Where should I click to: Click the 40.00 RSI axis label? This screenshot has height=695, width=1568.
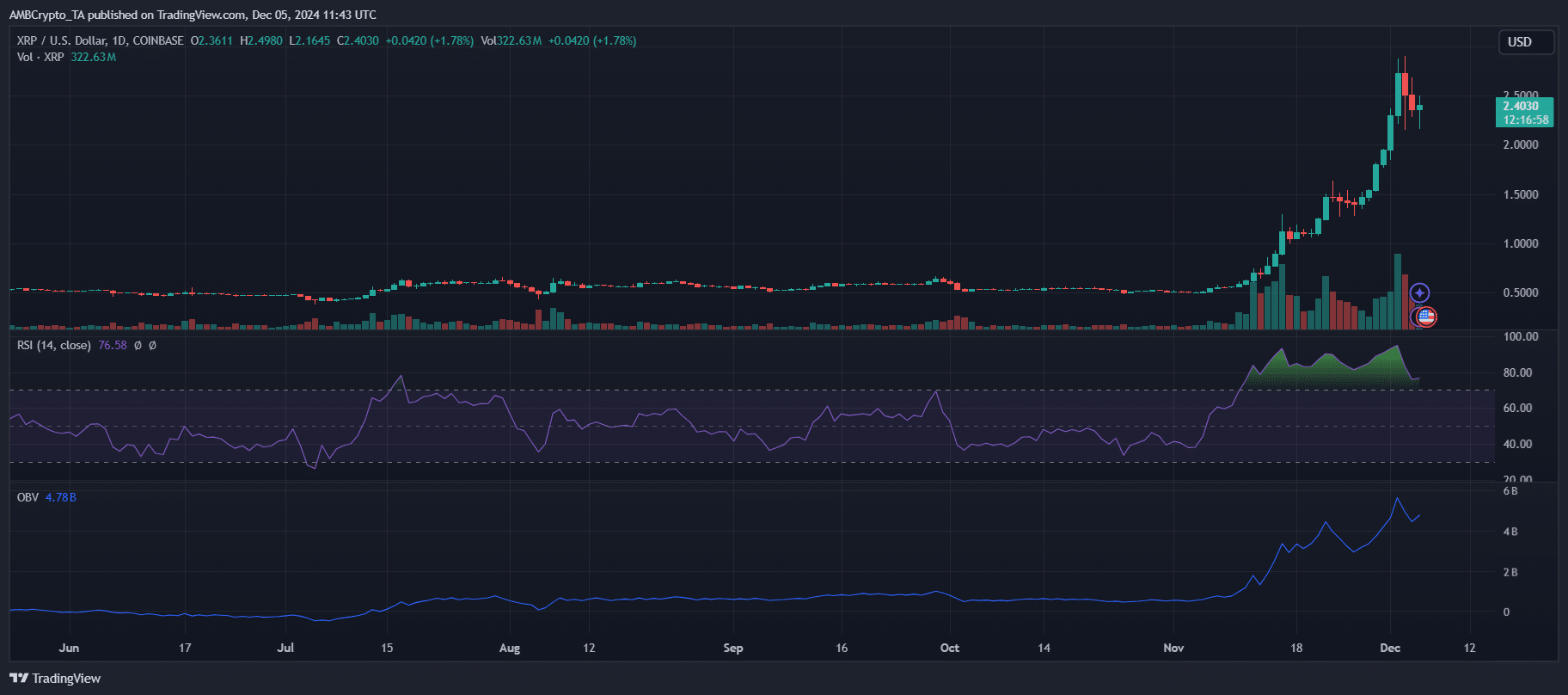(1517, 444)
